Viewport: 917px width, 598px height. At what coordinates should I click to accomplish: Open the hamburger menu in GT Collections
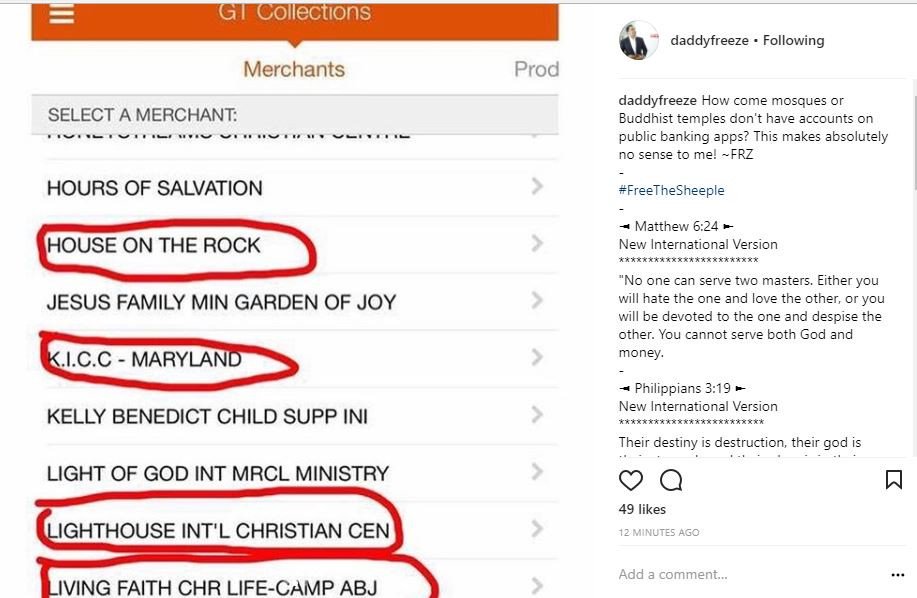click(x=61, y=14)
